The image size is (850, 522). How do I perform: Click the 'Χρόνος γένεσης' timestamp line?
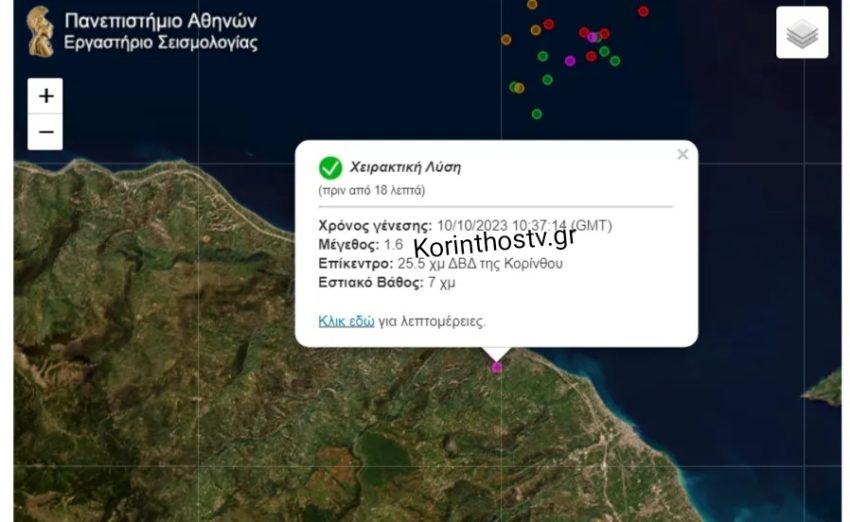click(x=465, y=225)
